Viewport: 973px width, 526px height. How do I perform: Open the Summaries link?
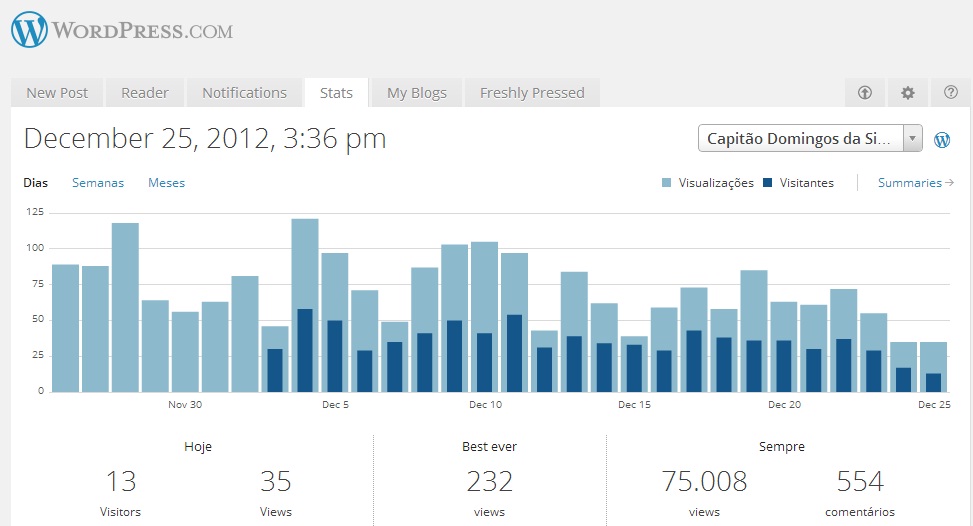[x=909, y=183]
